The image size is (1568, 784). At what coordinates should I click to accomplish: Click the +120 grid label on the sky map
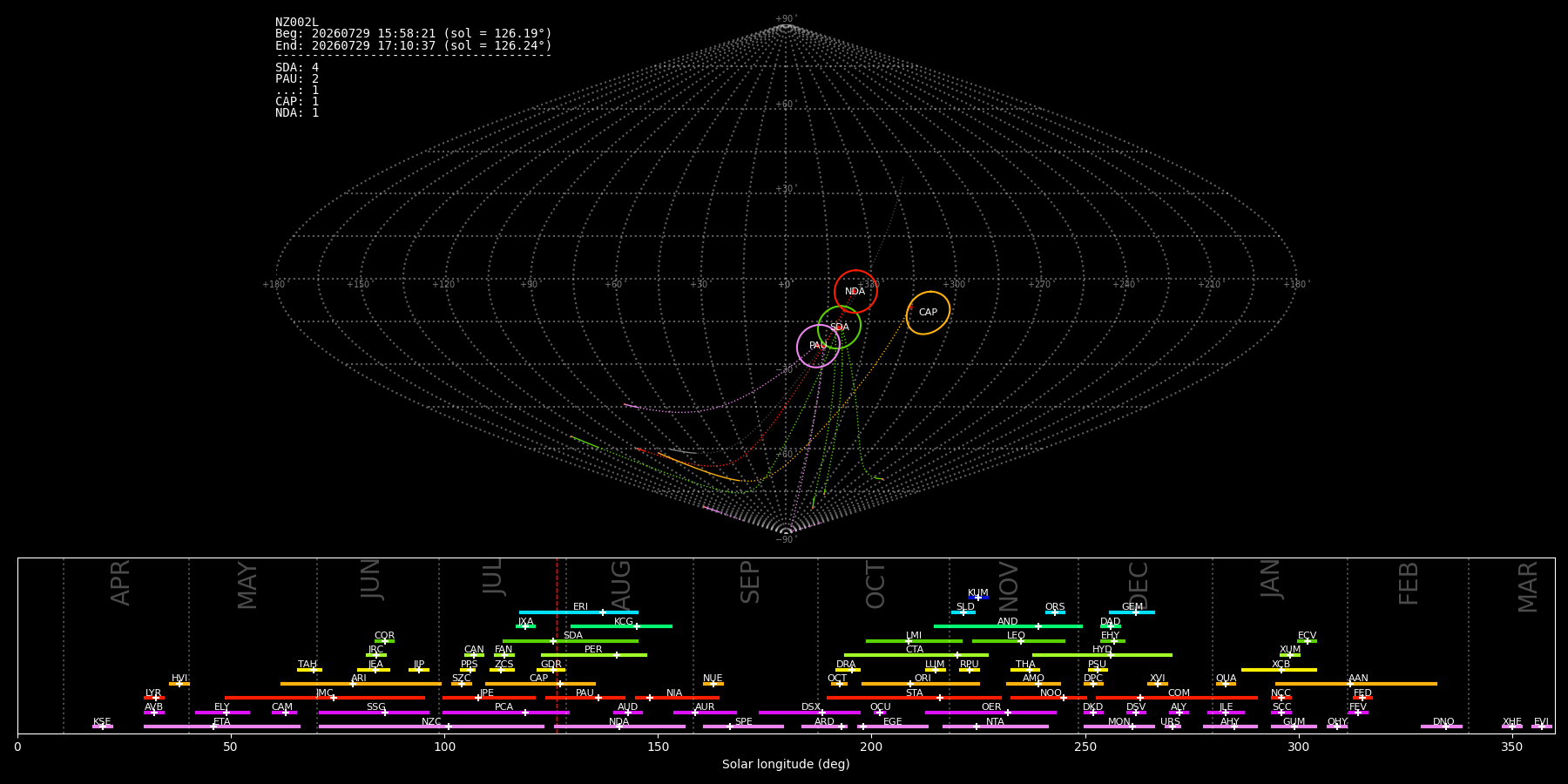tap(443, 285)
